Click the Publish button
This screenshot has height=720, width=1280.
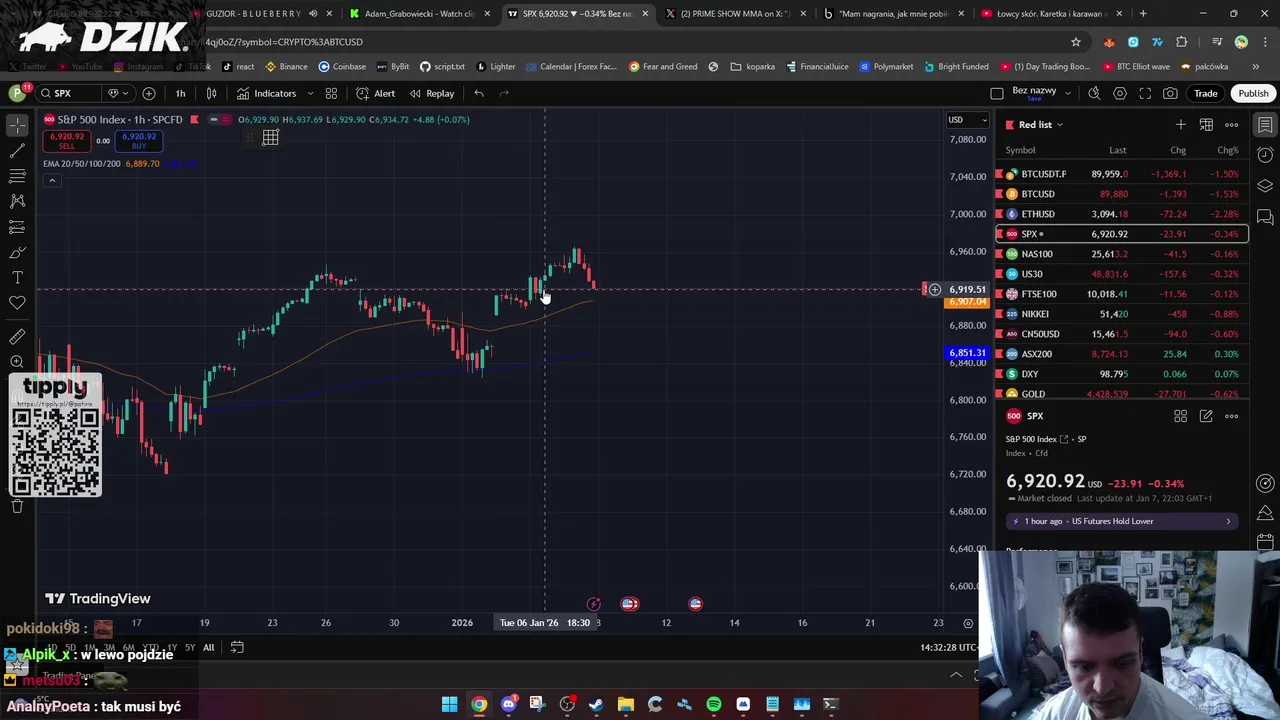point(1253,93)
